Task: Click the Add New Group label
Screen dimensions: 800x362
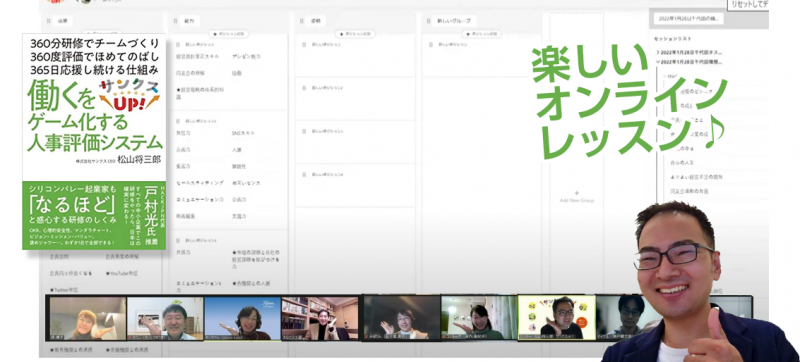Action: 577,200
